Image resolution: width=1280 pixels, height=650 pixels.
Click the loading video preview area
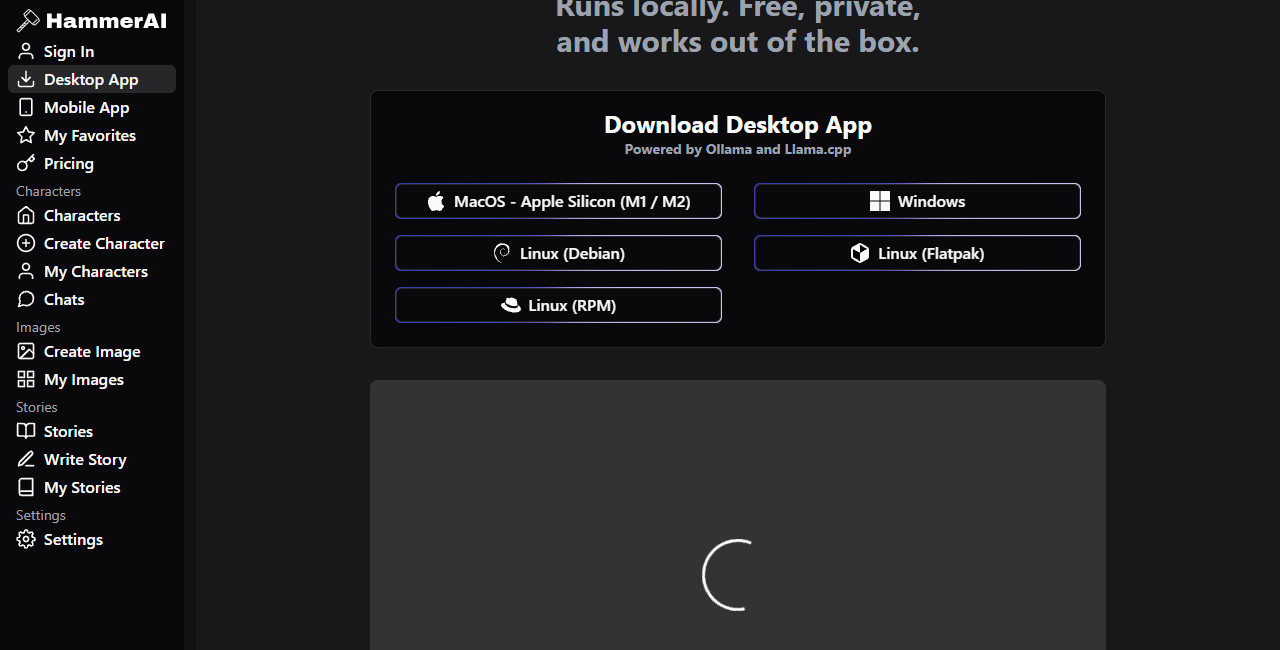pyautogui.click(x=738, y=515)
